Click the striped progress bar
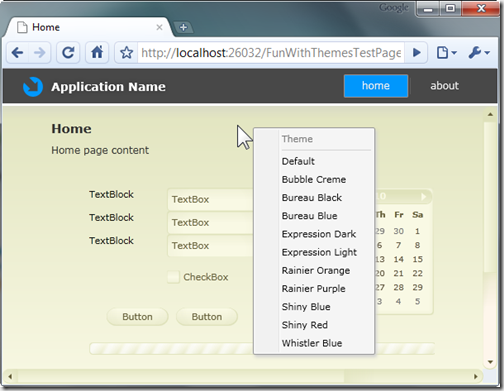Screen dimensions: 504x391 171,349
